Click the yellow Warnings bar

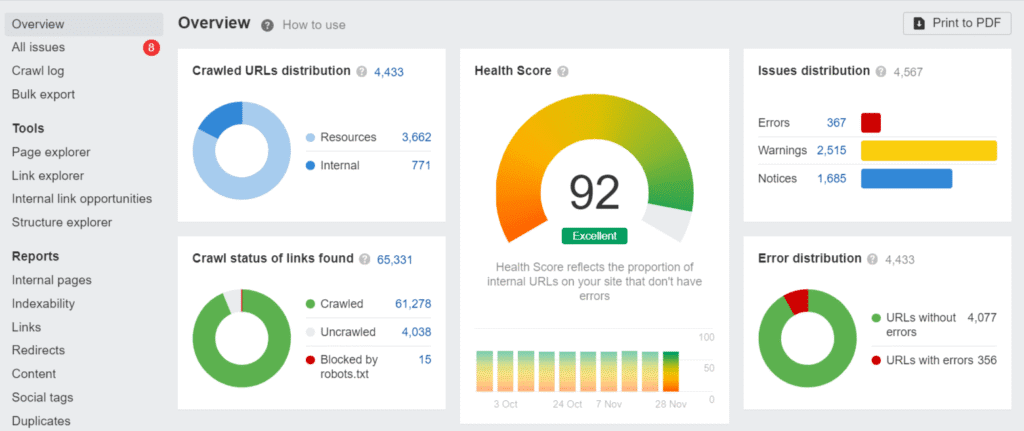click(x=928, y=151)
